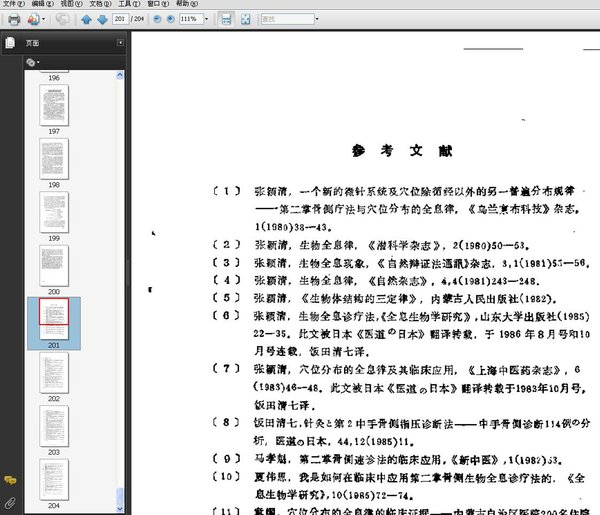Click the heading 参考文献 in document
Image resolution: width=600 pixels, height=515 pixels.
pos(402,151)
